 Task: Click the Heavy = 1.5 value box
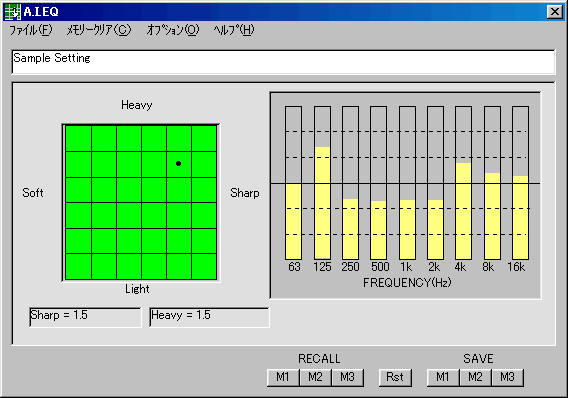point(209,317)
